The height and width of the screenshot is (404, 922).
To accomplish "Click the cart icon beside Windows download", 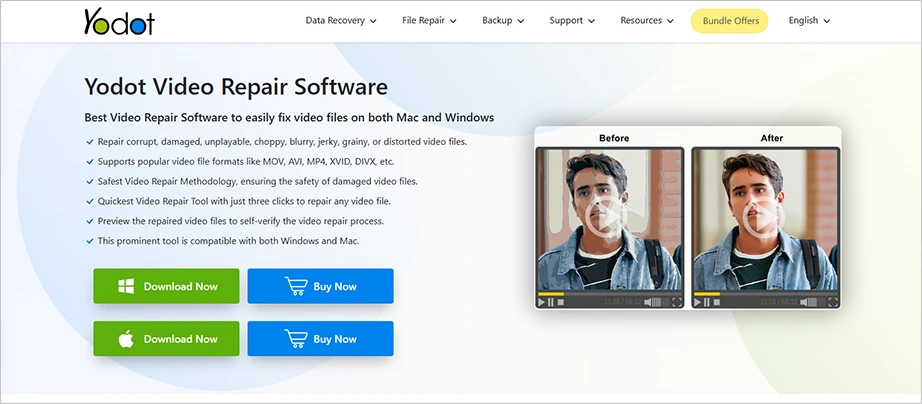I will [296, 286].
